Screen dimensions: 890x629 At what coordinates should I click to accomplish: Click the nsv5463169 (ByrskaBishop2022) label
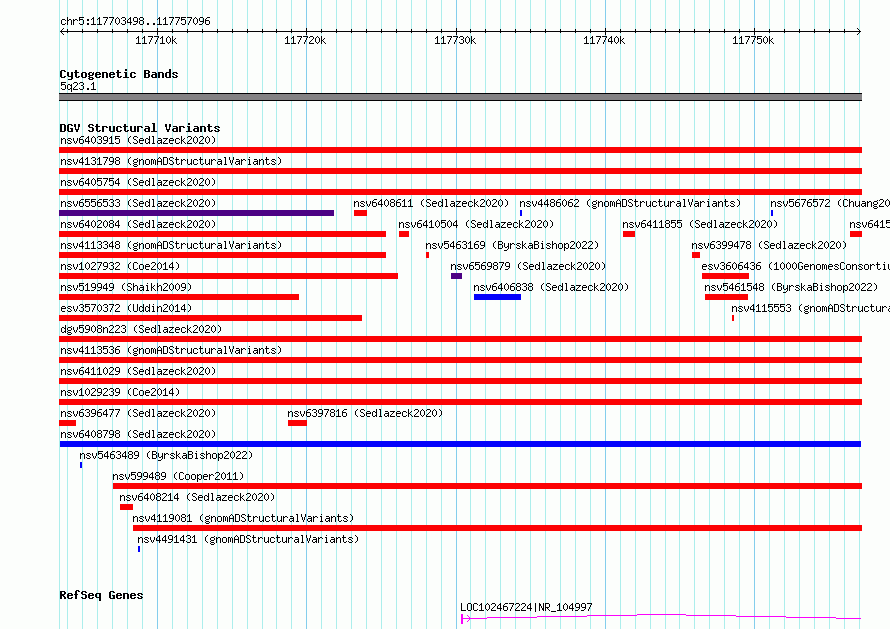(512, 245)
